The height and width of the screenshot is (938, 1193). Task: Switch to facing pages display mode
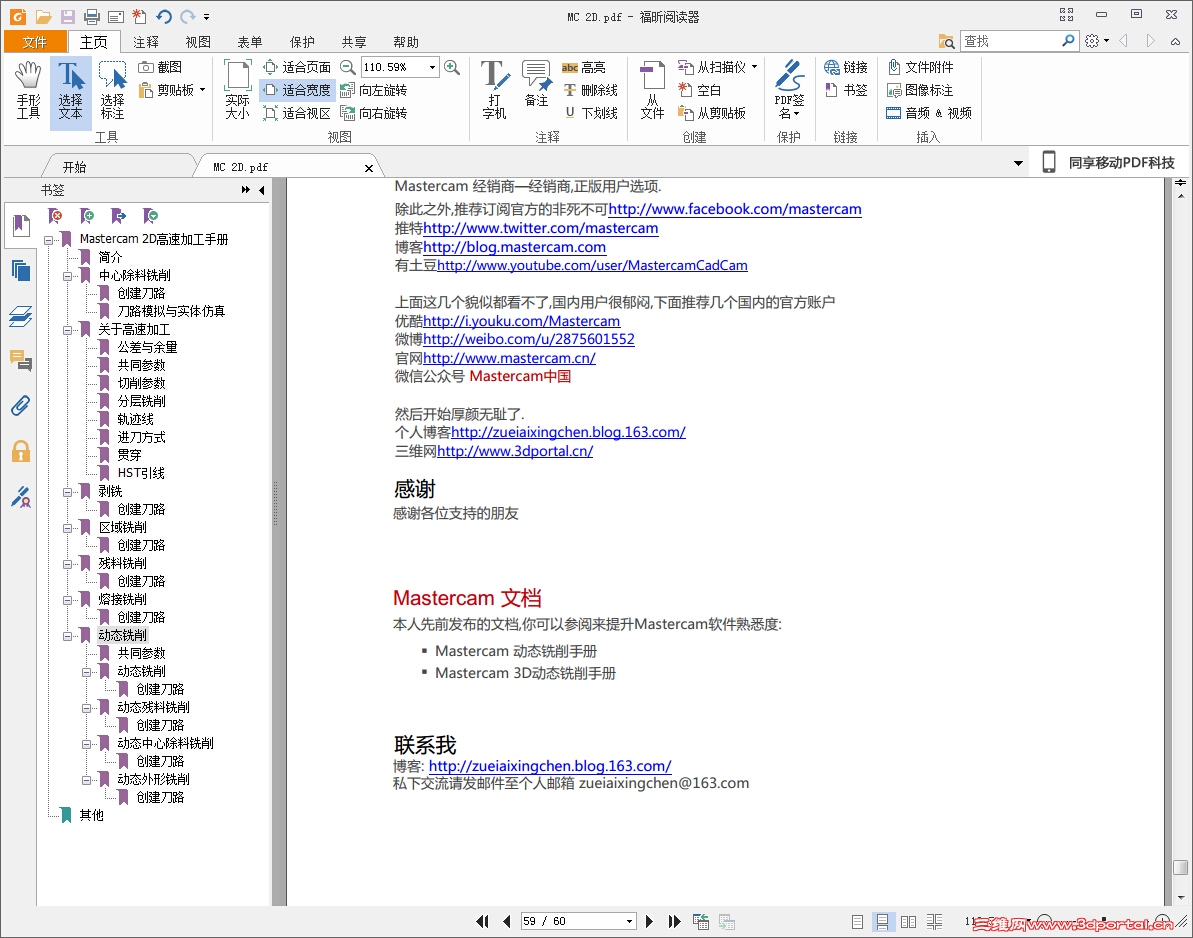908,921
